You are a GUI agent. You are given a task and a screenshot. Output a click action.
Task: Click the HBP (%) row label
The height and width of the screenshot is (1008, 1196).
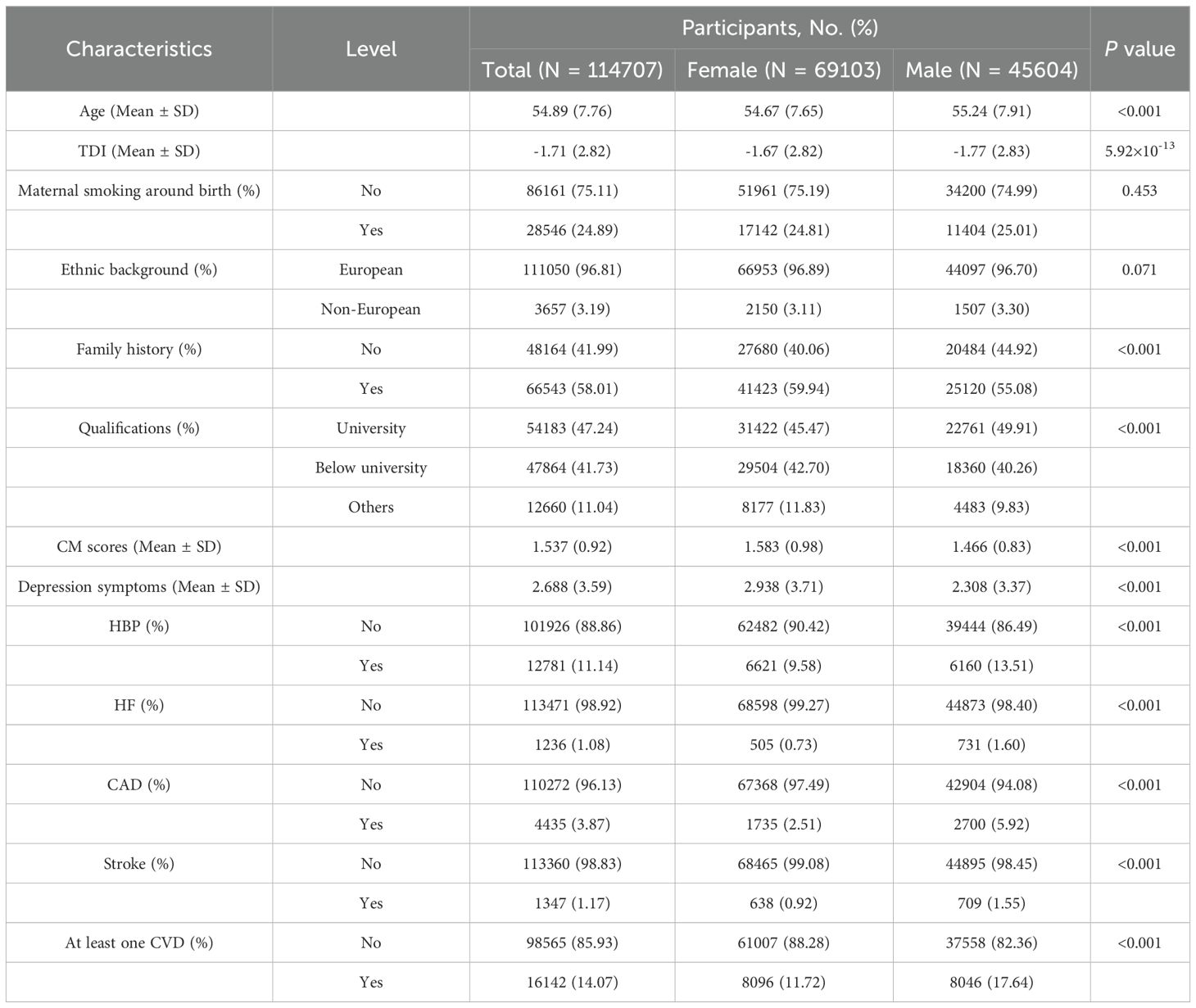coord(138,626)
